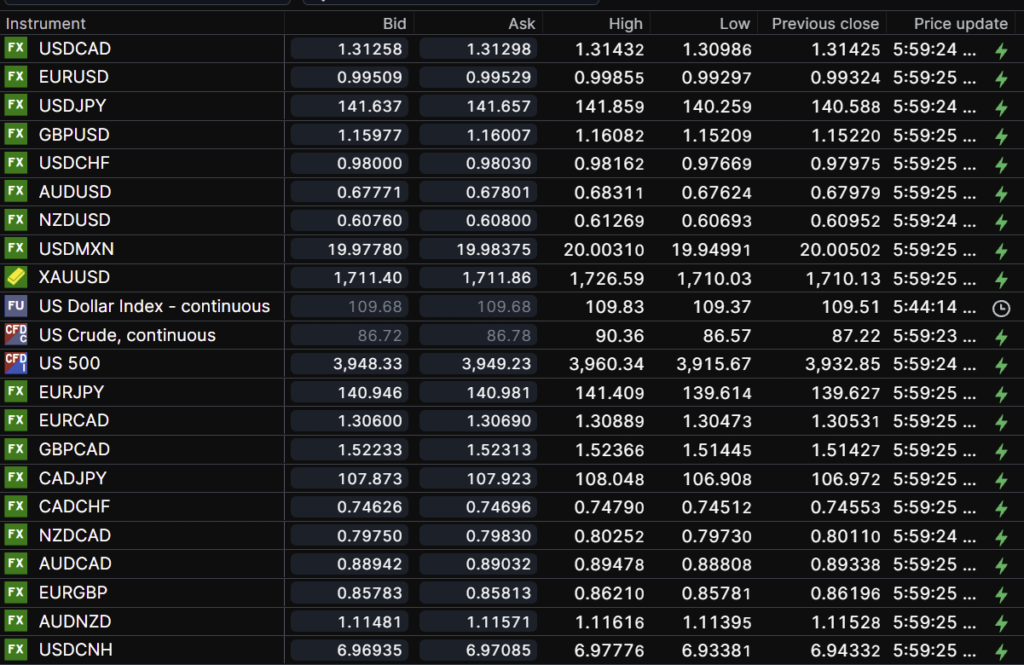Click the FU icon for US Dollar Index
Image resolution: width=1024 pixels, height=665 pixels.
[x=15, y=306]
